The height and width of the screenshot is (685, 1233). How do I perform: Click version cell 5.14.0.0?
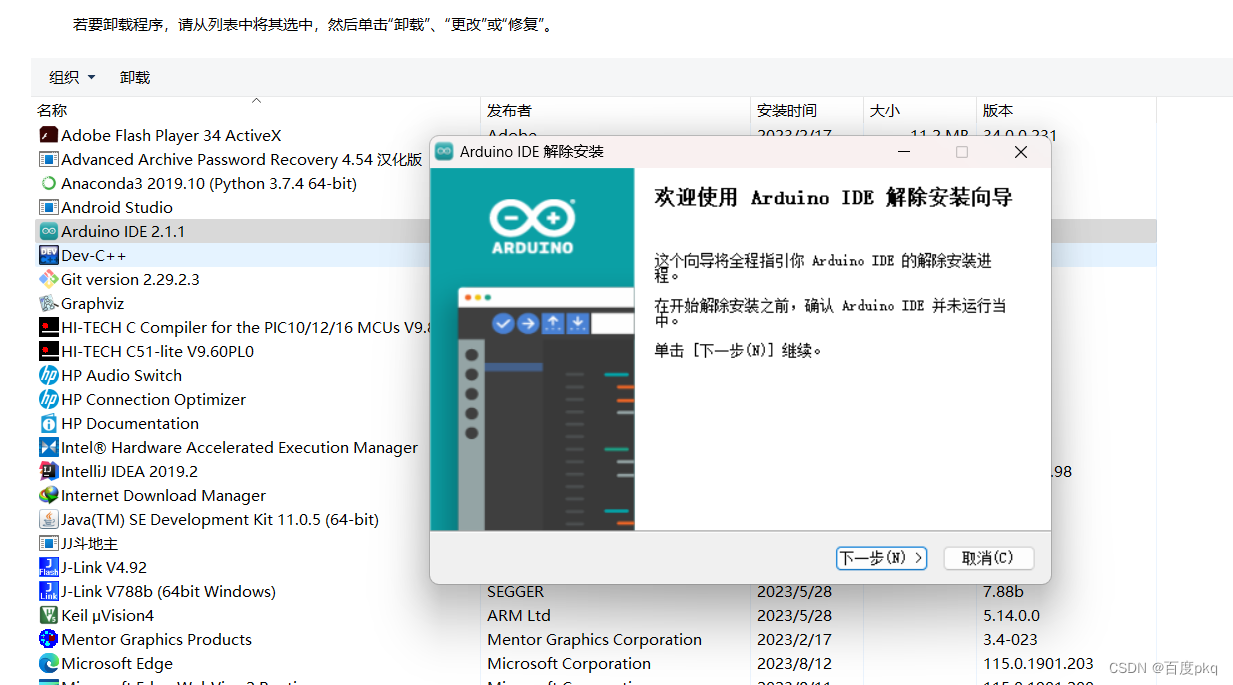coord(1011,615)
